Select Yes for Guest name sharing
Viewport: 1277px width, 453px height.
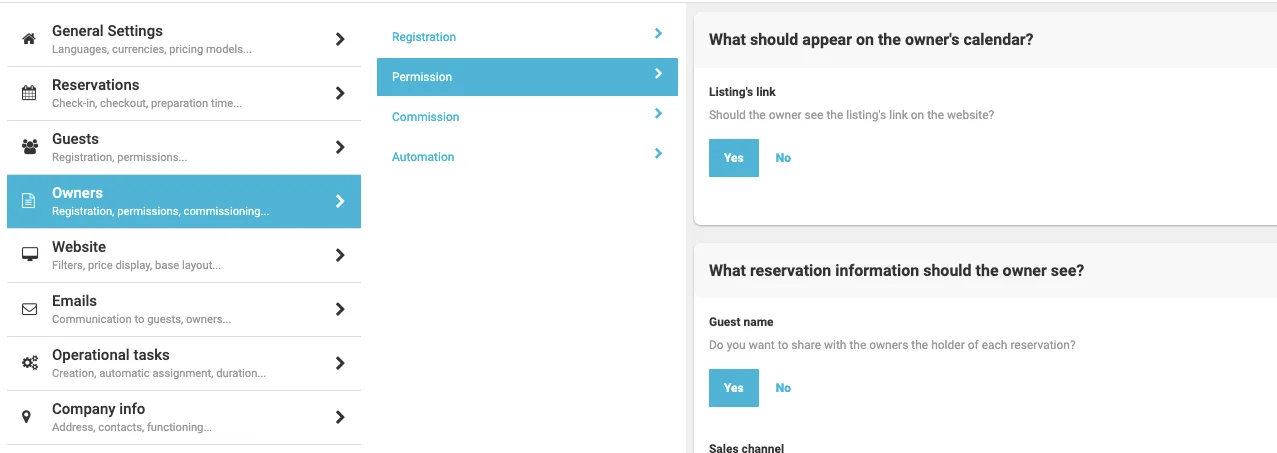click(x=733, y=388)
